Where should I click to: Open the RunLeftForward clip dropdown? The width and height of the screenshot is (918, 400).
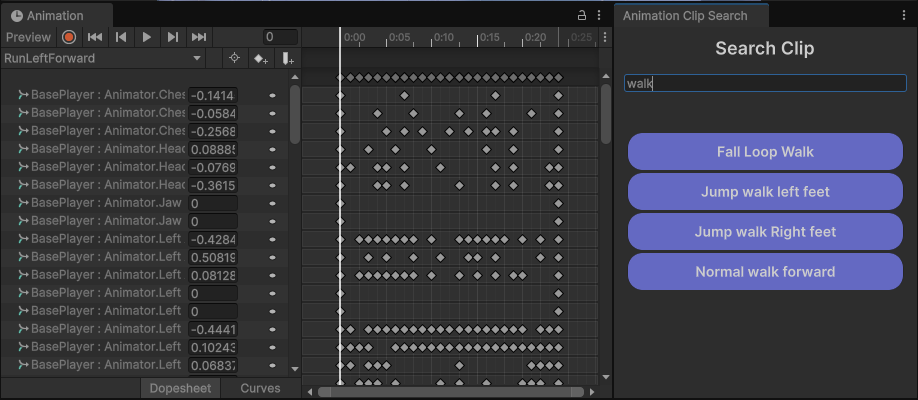click(103, 59)
